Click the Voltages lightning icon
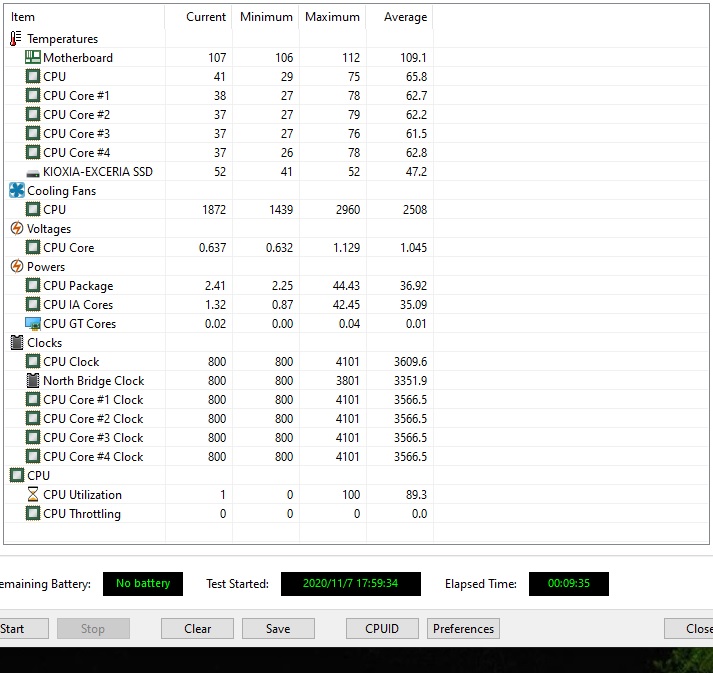Viewport: 713px width, 673px height. [17, 228]
